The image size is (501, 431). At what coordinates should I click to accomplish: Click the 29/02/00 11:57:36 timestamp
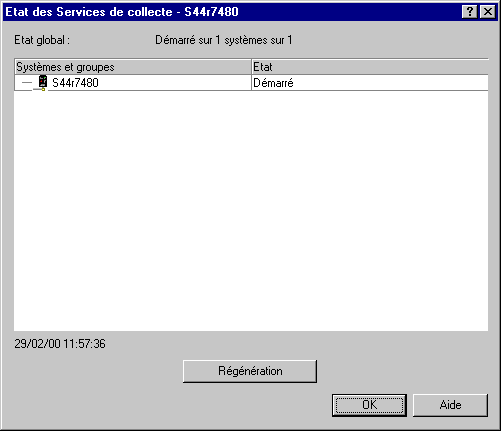(x=60, y=344)
